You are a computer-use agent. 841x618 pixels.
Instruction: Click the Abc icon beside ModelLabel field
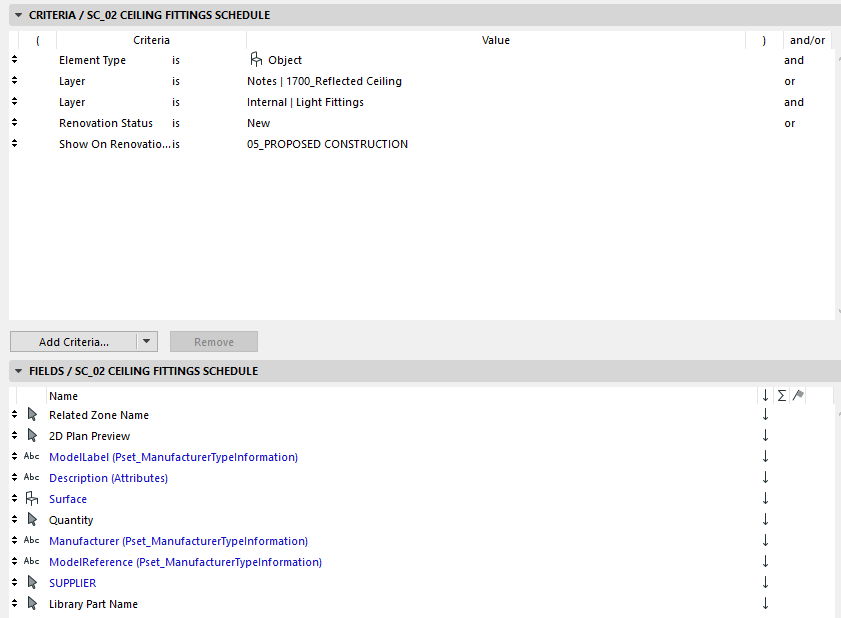(x=31, y=456)
